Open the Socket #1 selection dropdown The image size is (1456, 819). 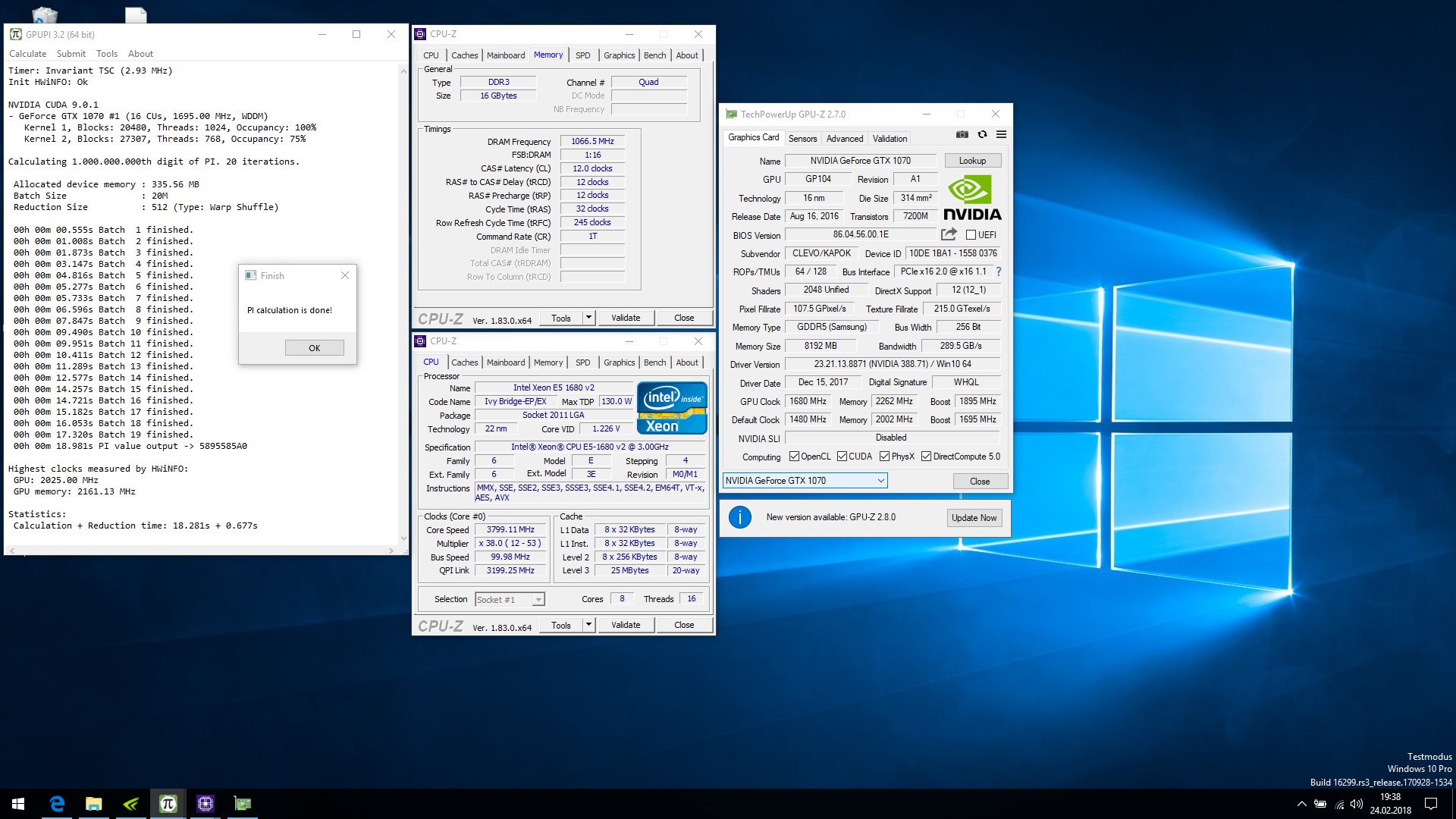510,600
